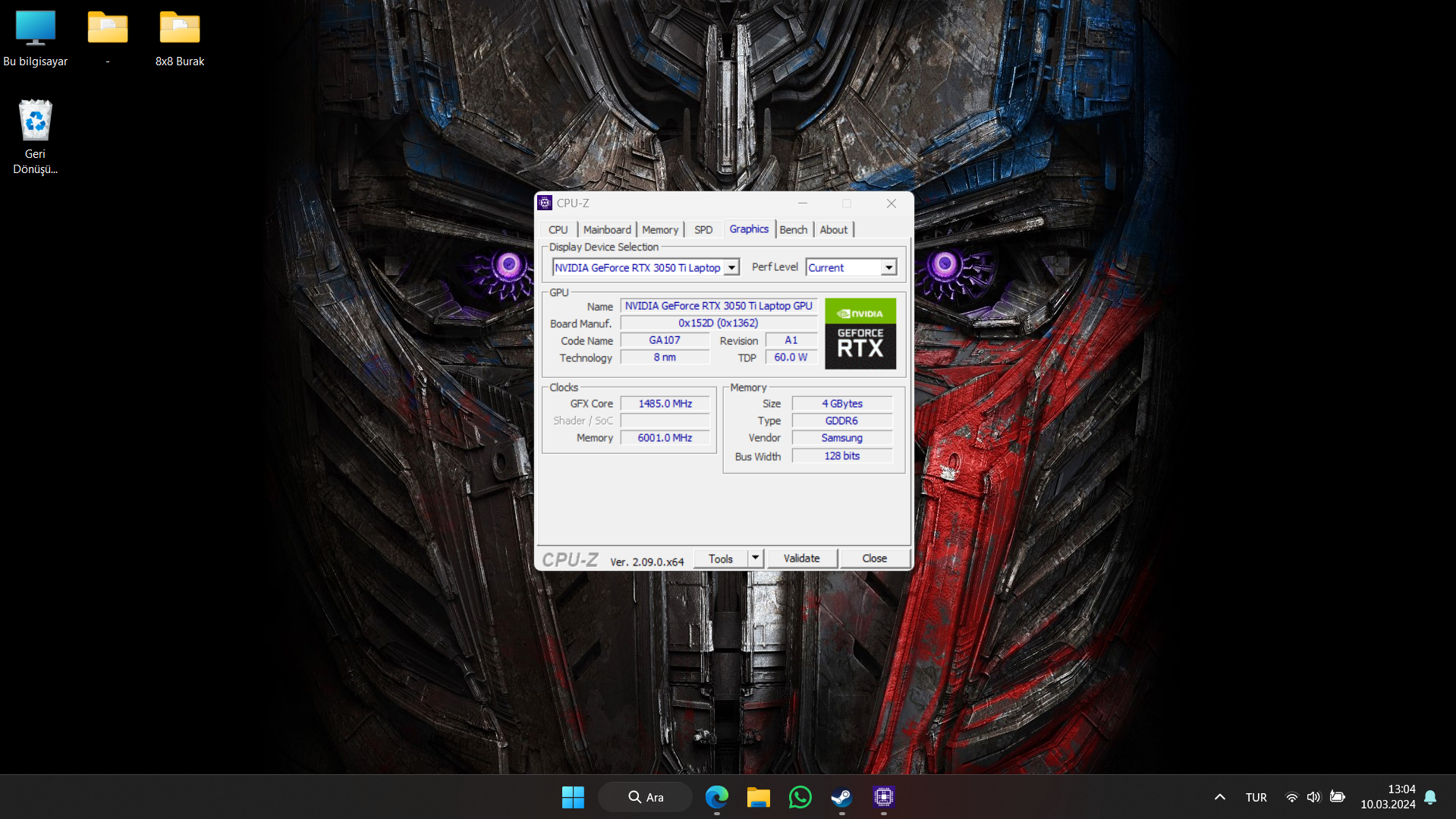Switch to the Mainboard tab

tap(607, 229)
